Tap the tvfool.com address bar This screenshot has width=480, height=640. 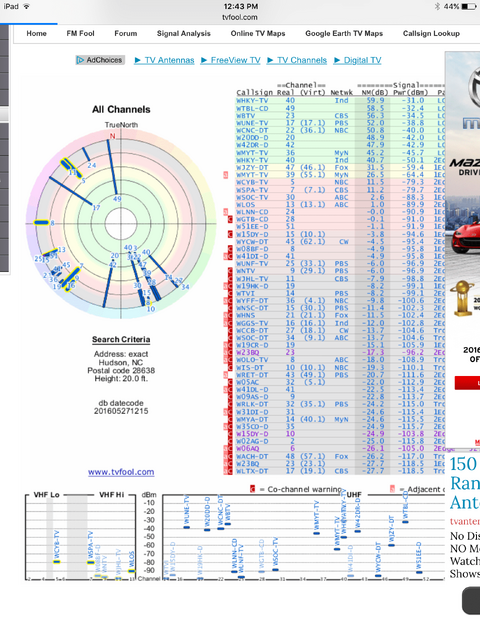[x=240, y=17]
